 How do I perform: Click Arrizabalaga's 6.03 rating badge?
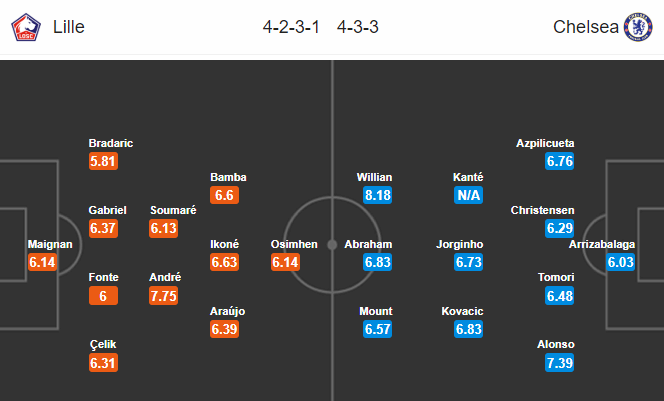(x=620, y=262)
